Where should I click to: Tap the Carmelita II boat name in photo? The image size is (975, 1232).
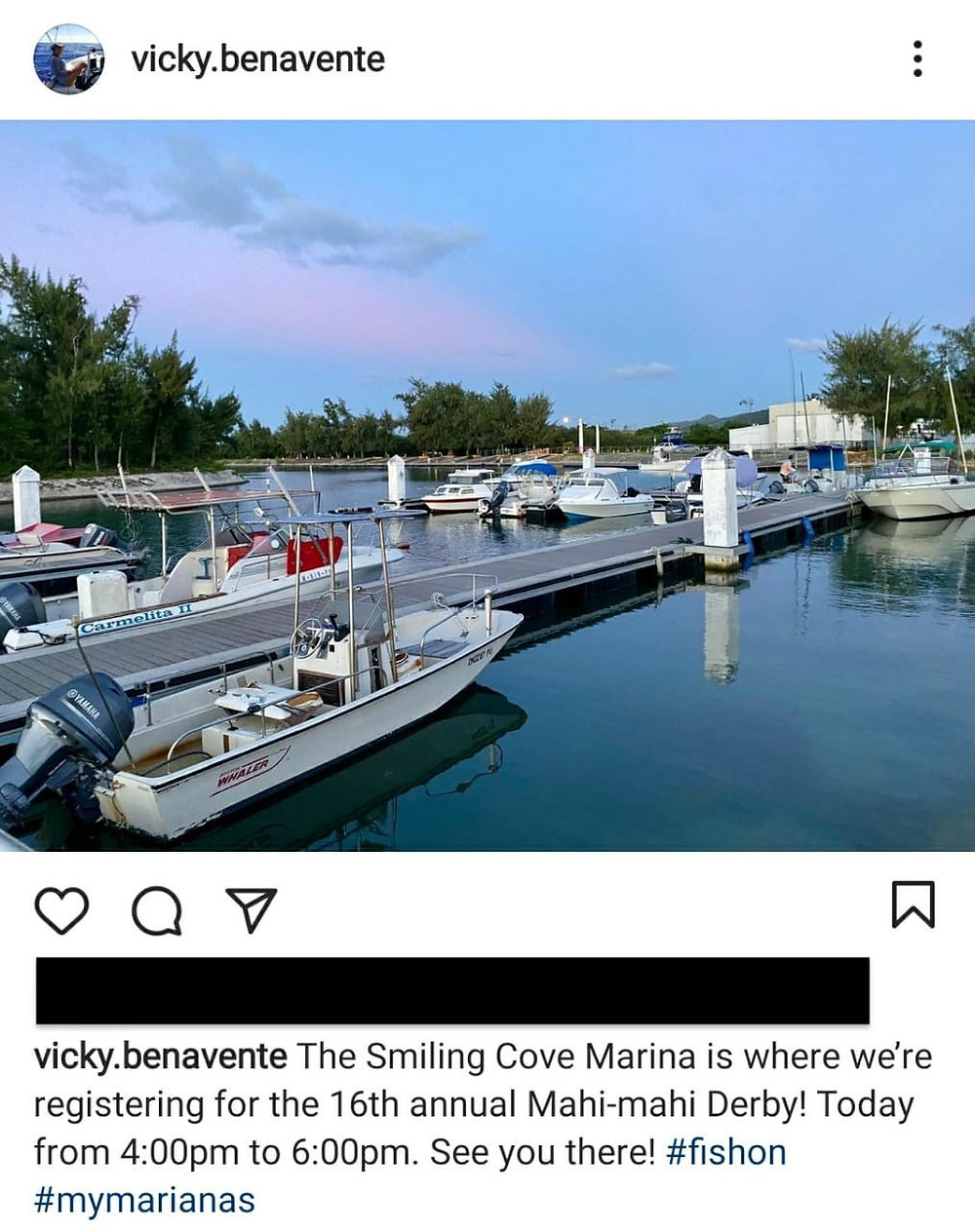pos(136,619)
